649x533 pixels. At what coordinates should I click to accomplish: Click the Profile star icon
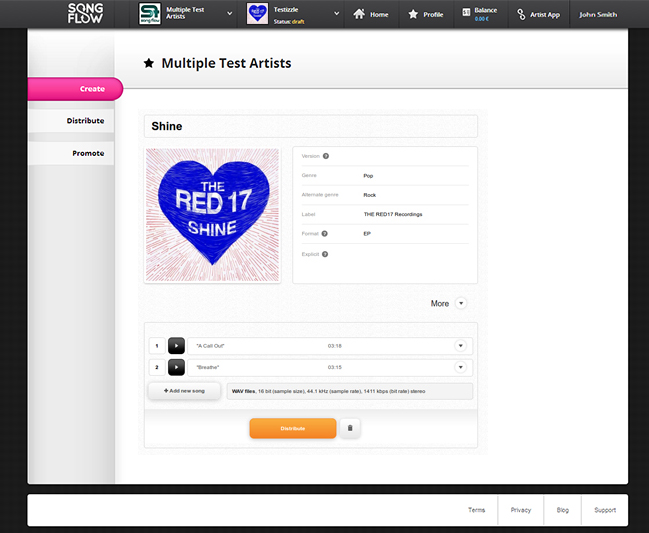(413, 14)
